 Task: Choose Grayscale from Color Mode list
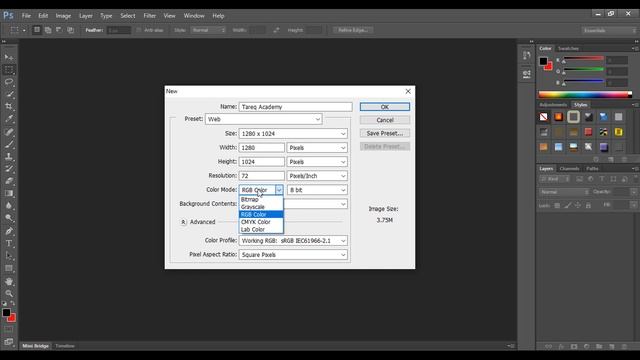coord(261,207)
